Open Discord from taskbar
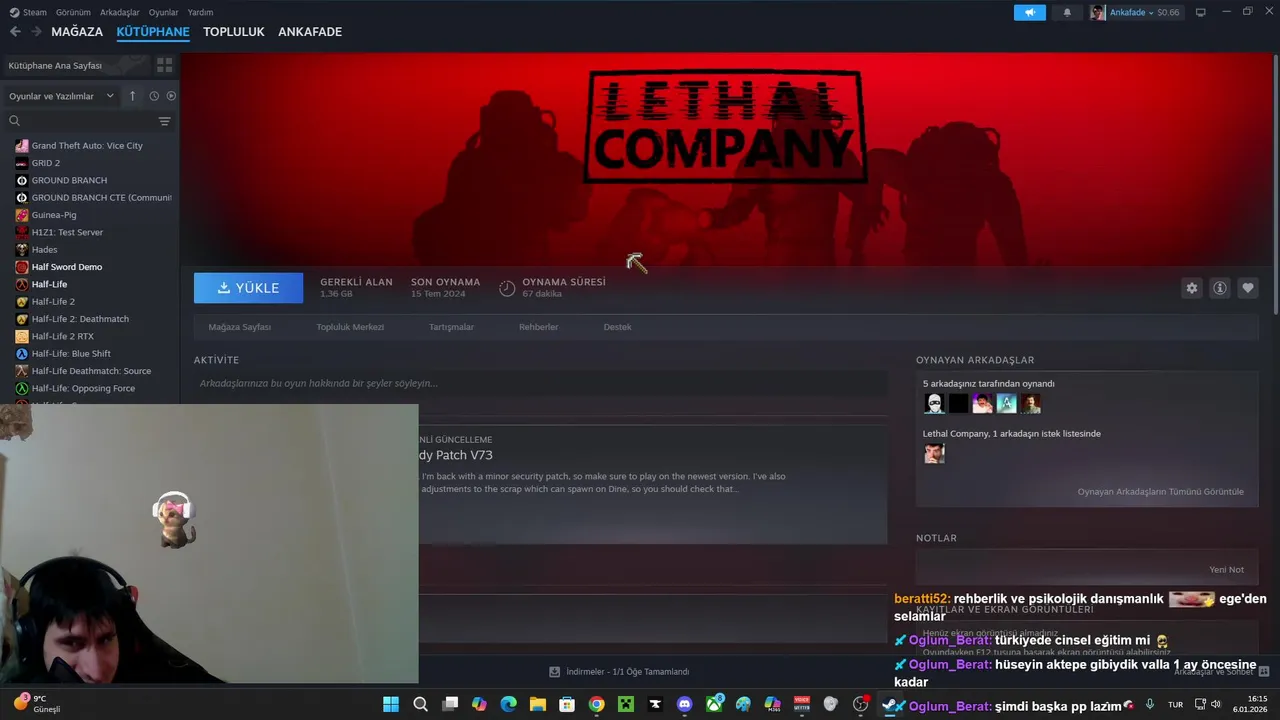This screenshot has width=1280, height=720. coord(684,704)
